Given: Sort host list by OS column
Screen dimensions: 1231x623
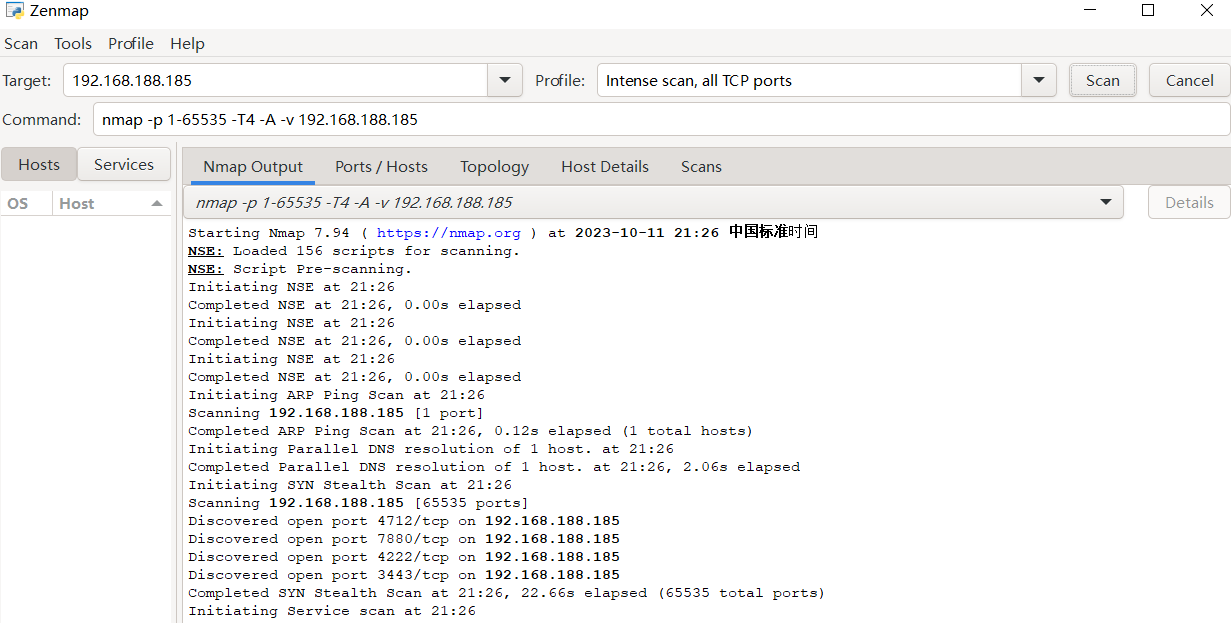Looking at the screenshot, I should [x=26, y=203].
